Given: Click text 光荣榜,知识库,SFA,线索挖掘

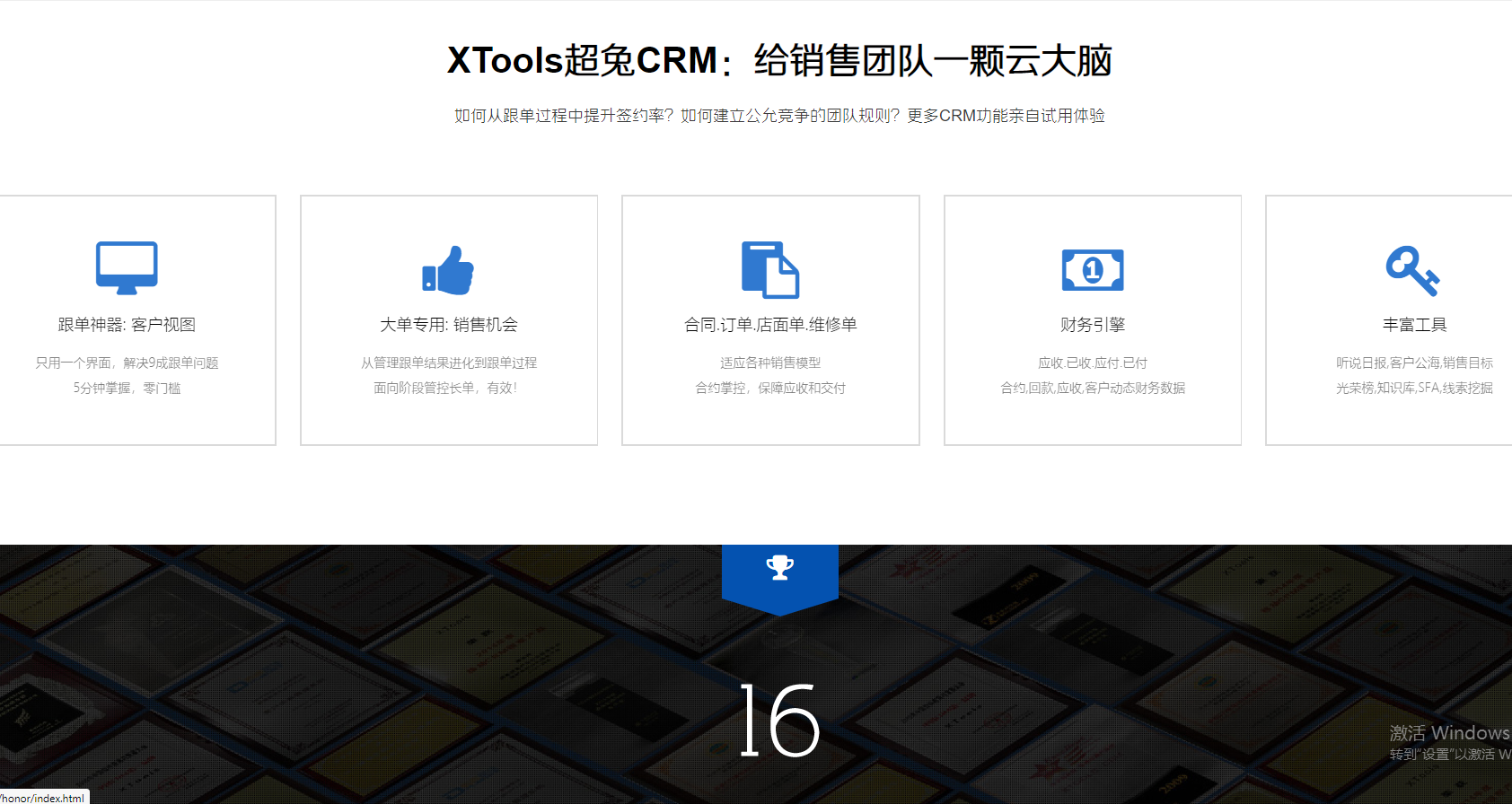Looking at the screenshot, I should (1414, 388).
